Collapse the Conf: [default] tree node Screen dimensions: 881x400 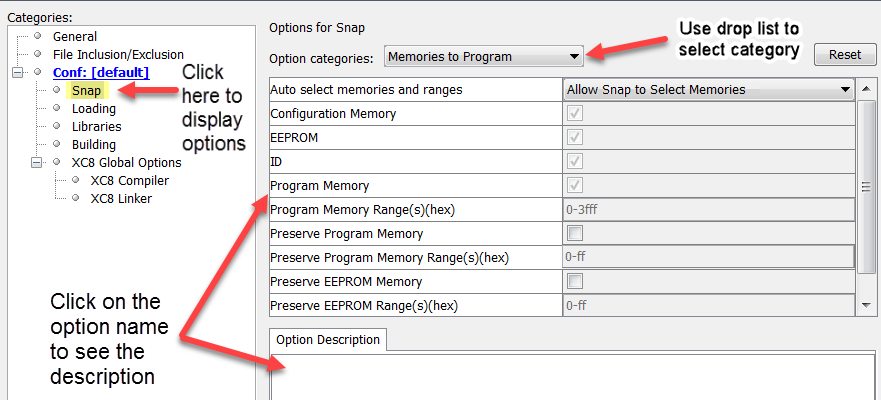coord(18,73)
